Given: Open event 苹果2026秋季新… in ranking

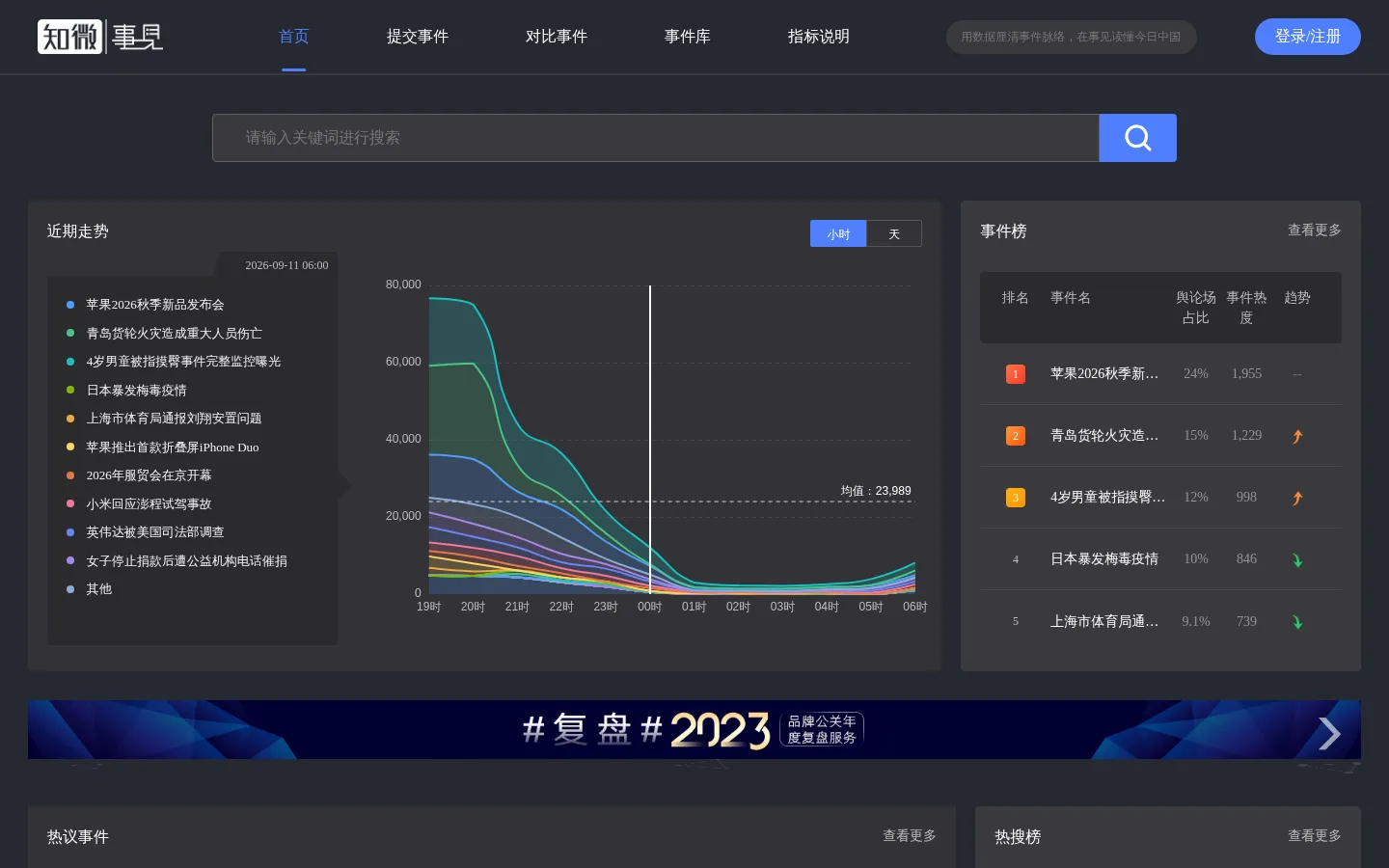Looking at the screenshot, I should coord(1104,374).
